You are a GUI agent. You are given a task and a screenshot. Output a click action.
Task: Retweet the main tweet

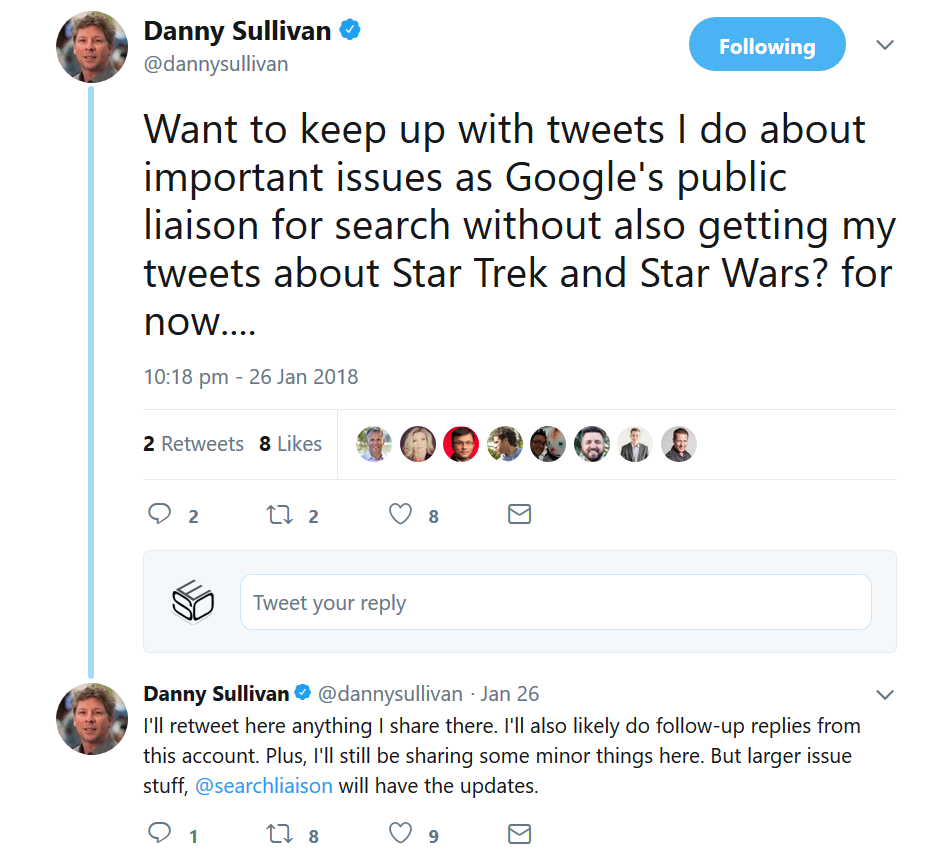281,513
